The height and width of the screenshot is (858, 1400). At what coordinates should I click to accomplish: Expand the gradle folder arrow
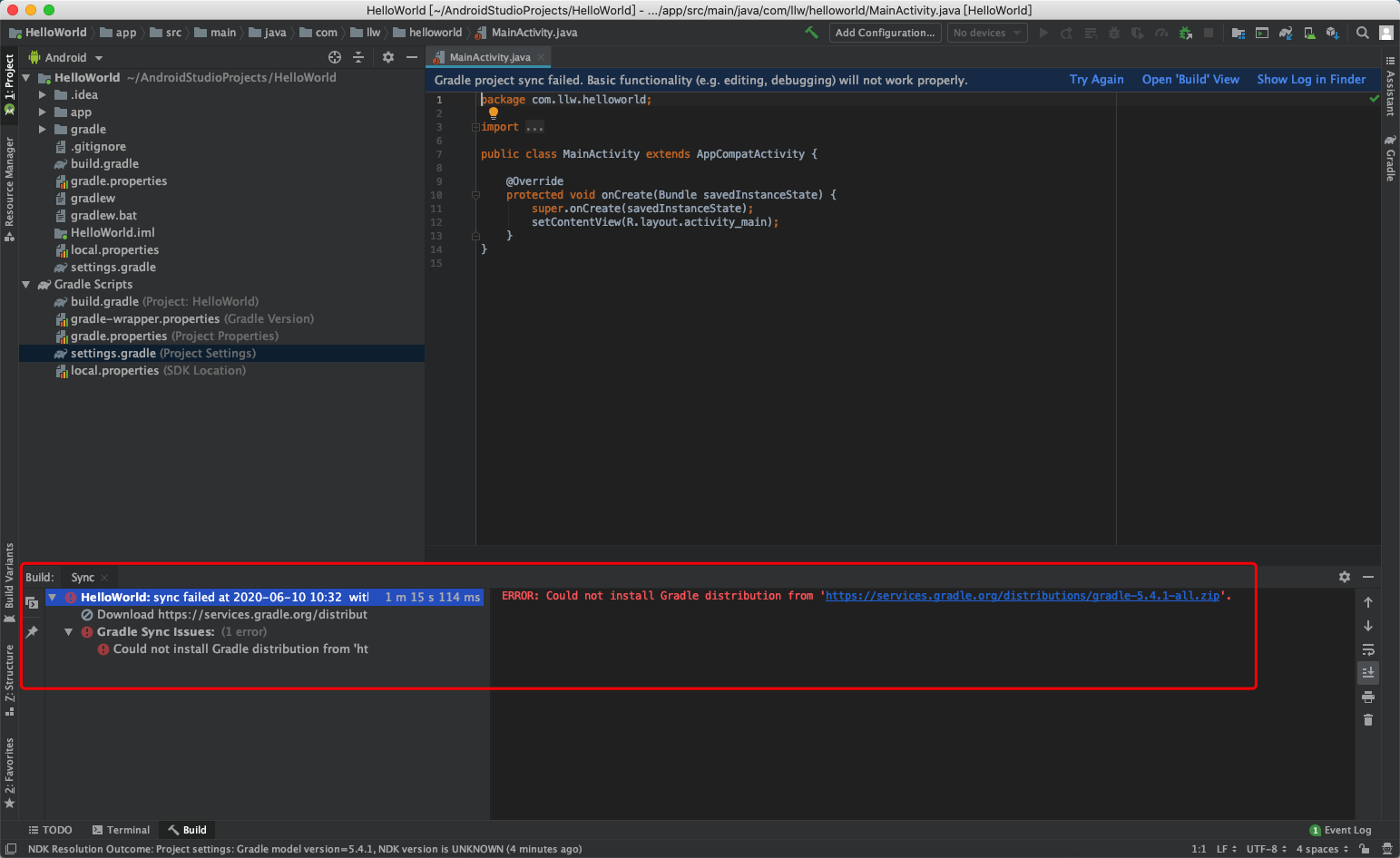[42, 129]
